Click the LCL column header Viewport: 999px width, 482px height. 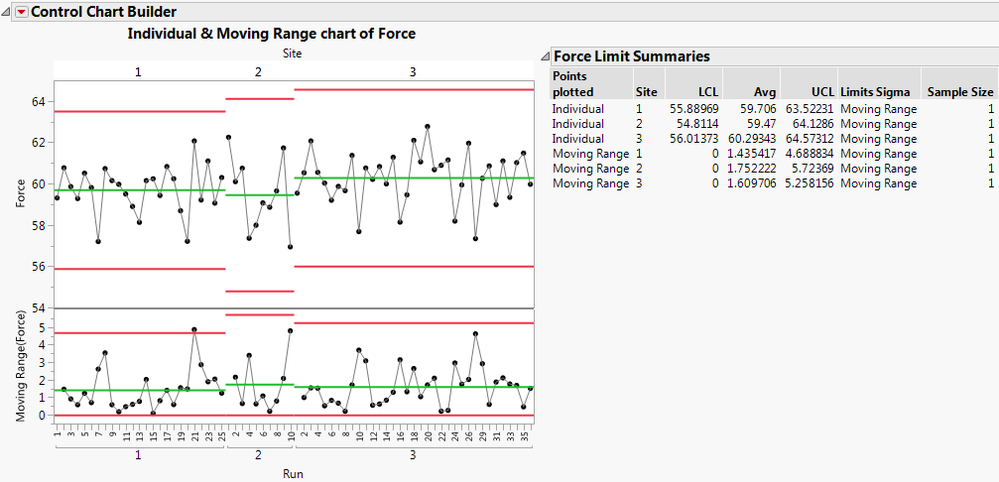[708, 92]
